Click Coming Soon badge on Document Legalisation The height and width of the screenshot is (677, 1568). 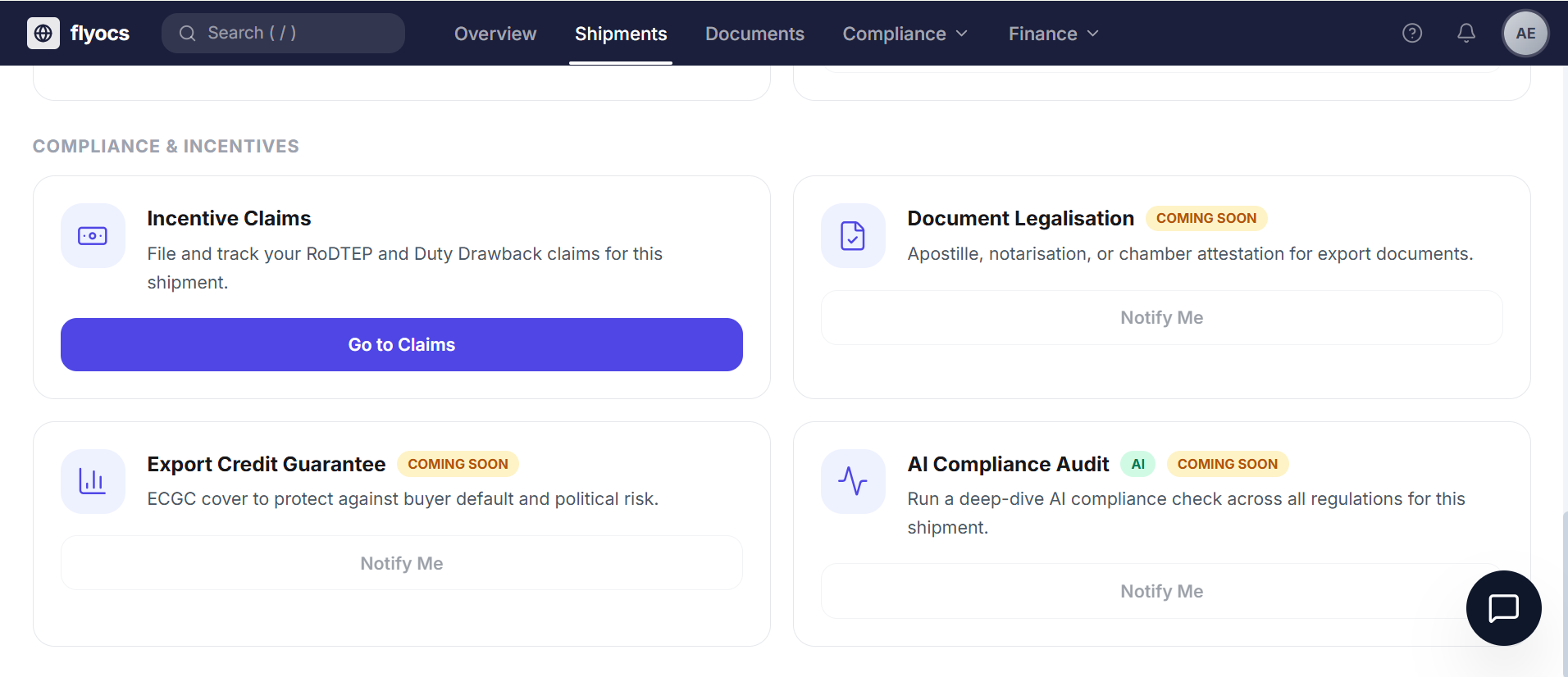[x=1206, y=218]
